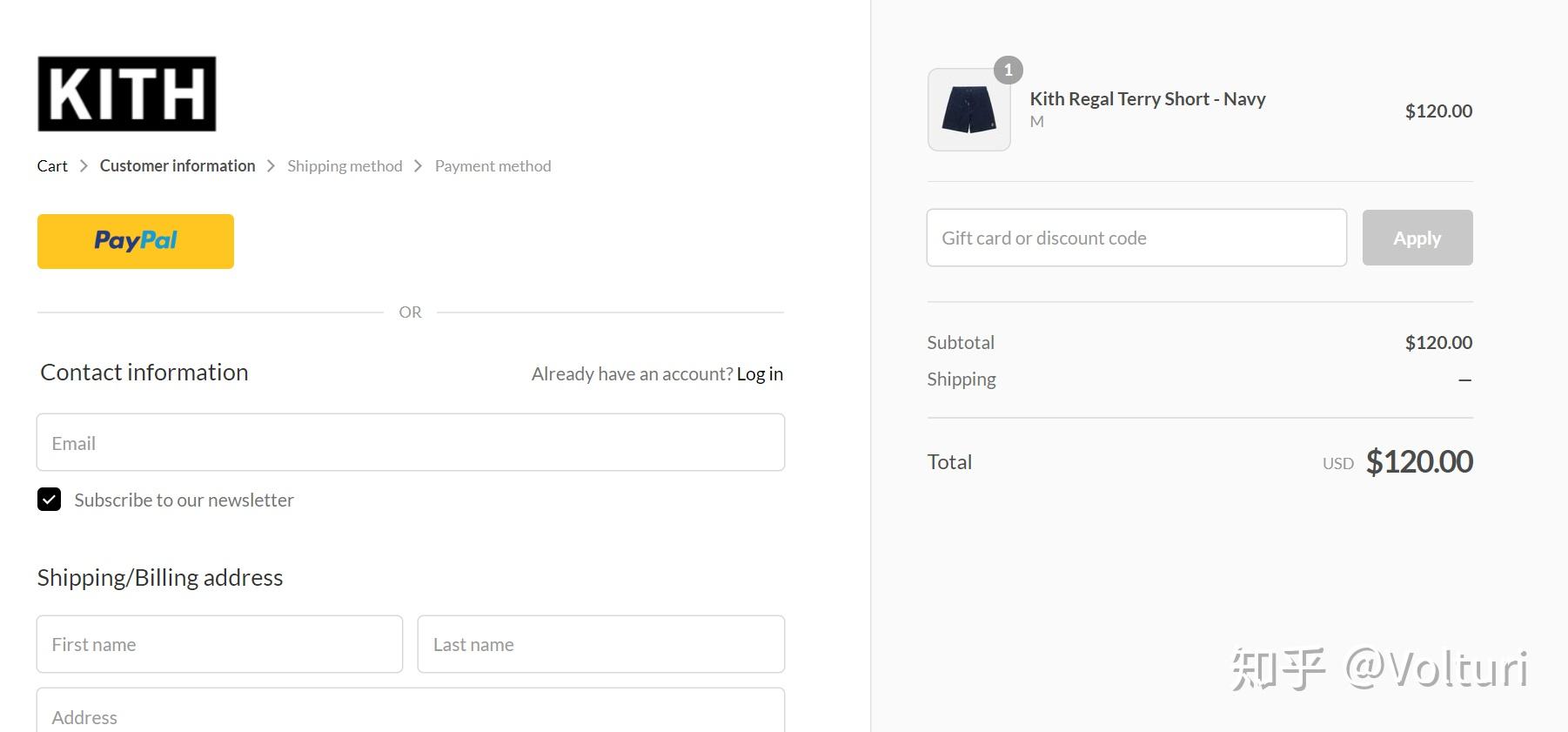Viewport: 1568px width, 732px height.
Task: Focus the Address field
Action: [x=411, y=714]
